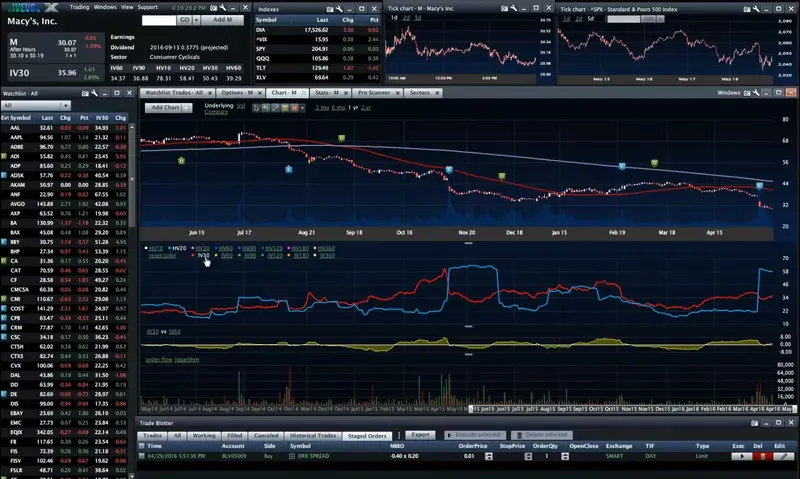Check the DRII SPREAD order row checkbox
Image resolution: width=800 pixels, height=479 pixels.
142,456
